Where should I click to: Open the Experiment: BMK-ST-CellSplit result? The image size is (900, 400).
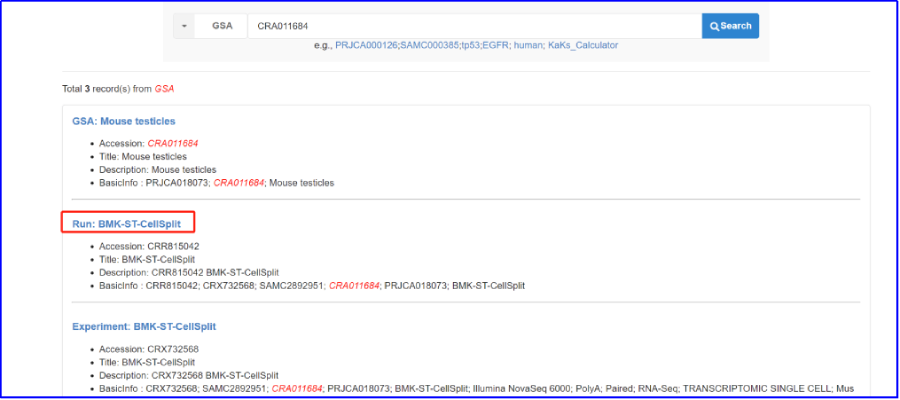point(144,326)
